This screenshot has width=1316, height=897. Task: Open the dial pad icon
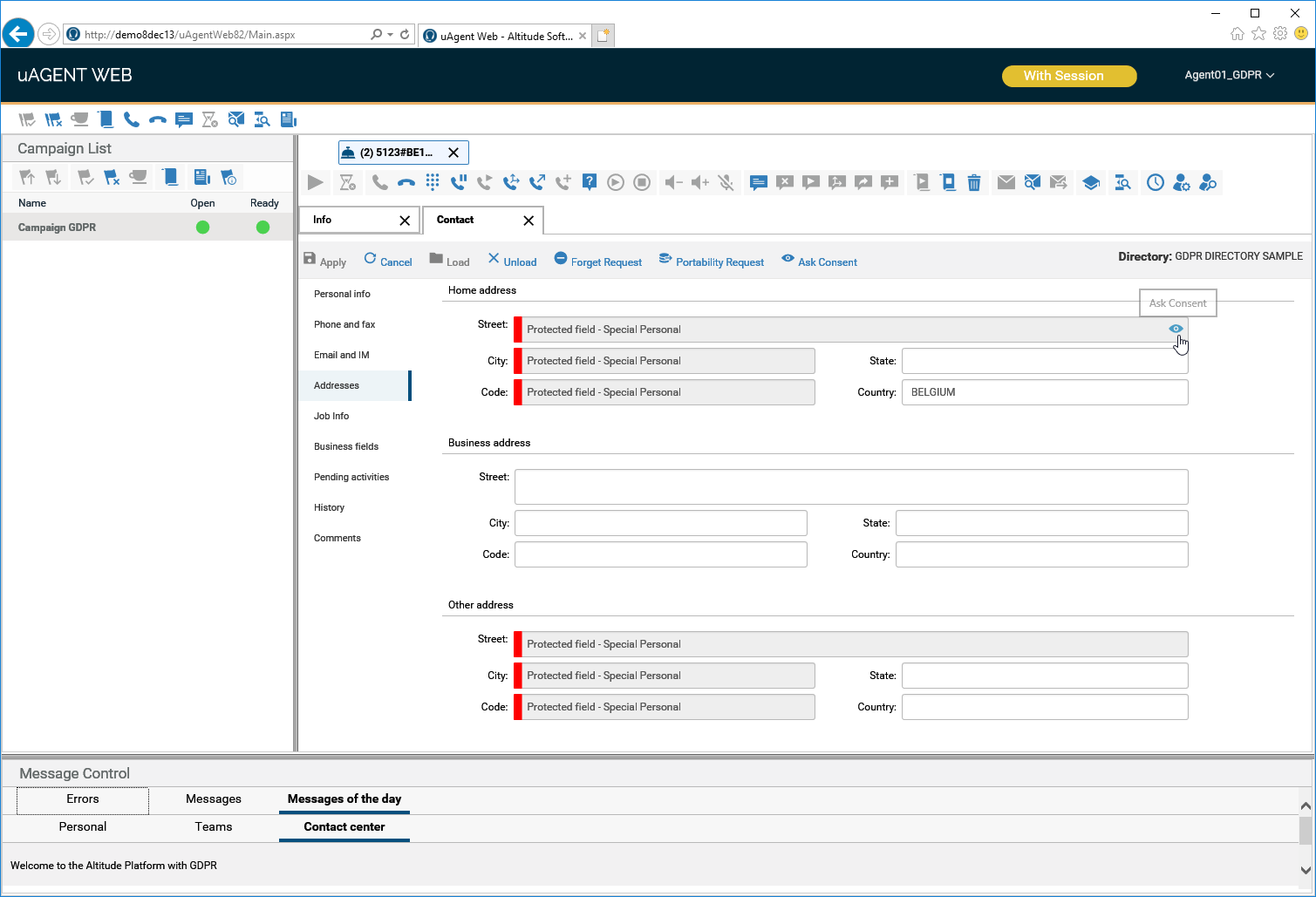coord(433,182)
